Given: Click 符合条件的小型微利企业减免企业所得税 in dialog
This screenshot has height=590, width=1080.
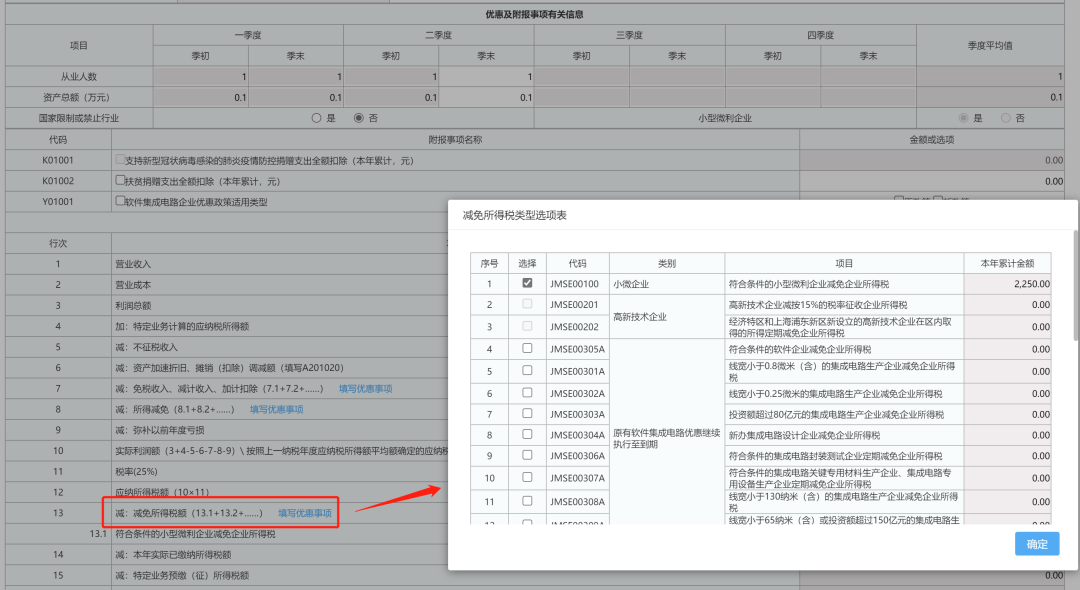Looking at the screenshot, I should click(x=809, y=284).
